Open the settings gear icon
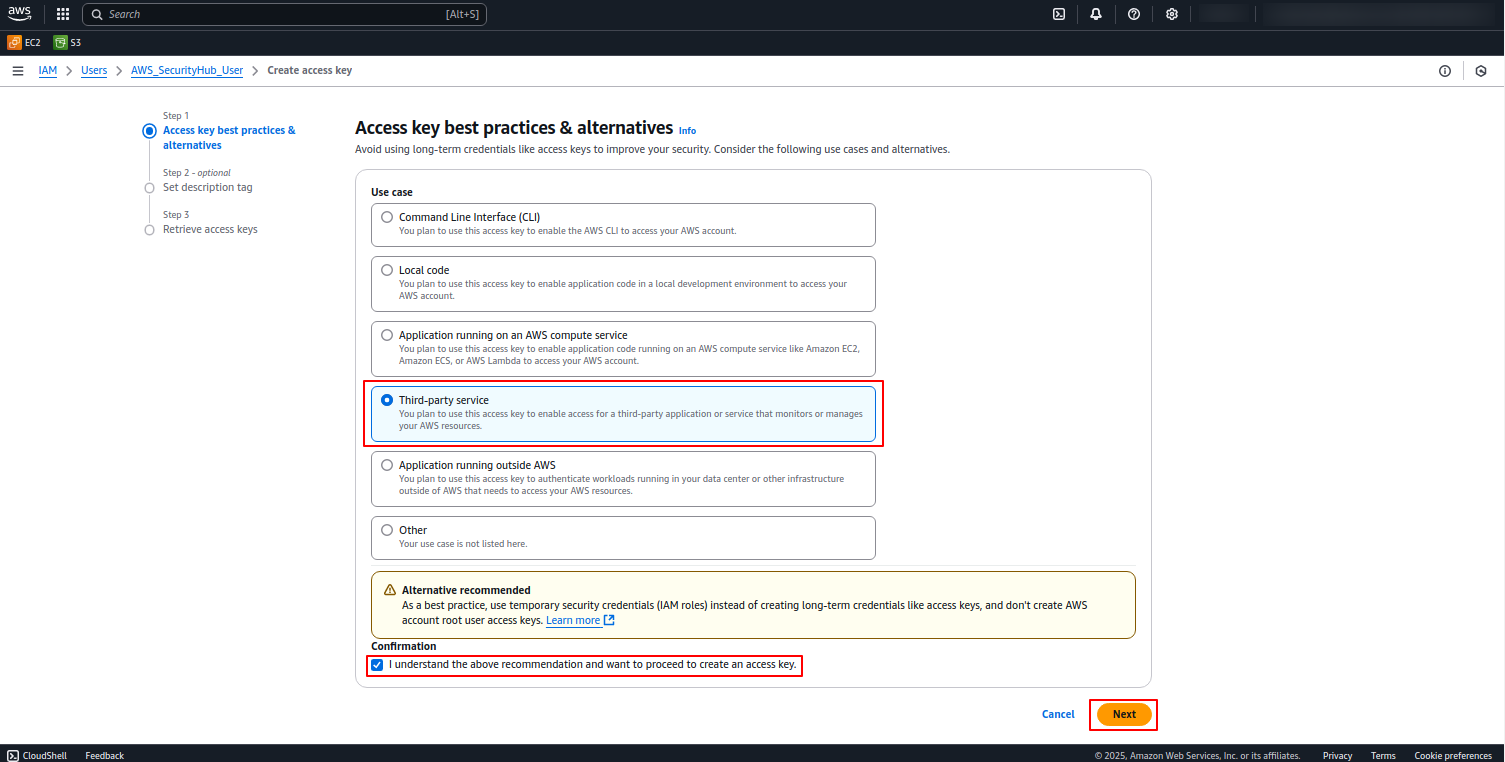The height and width of the screenshot is (762, 1505). 1172,14
